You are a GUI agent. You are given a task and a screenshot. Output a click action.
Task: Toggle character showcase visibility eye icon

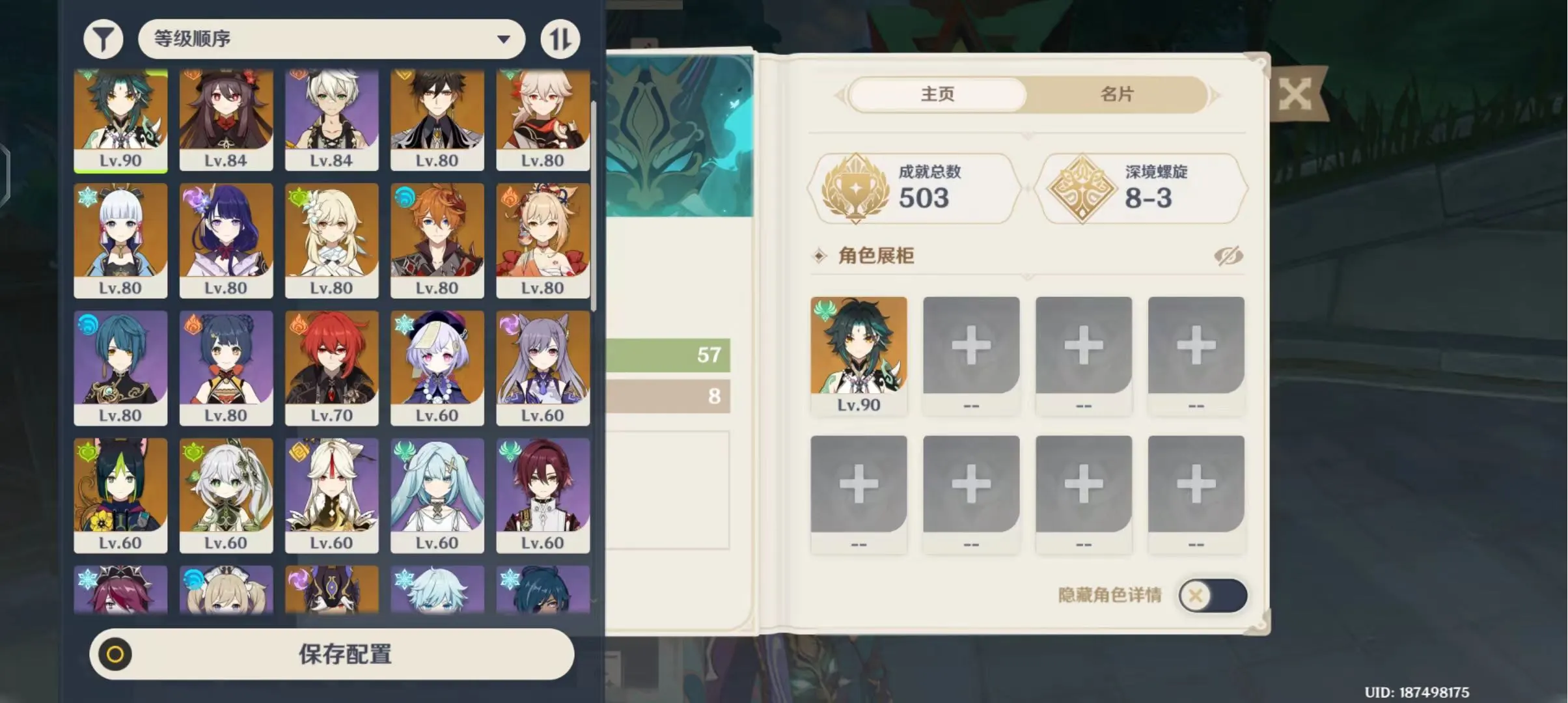(x=1228, y=256)
